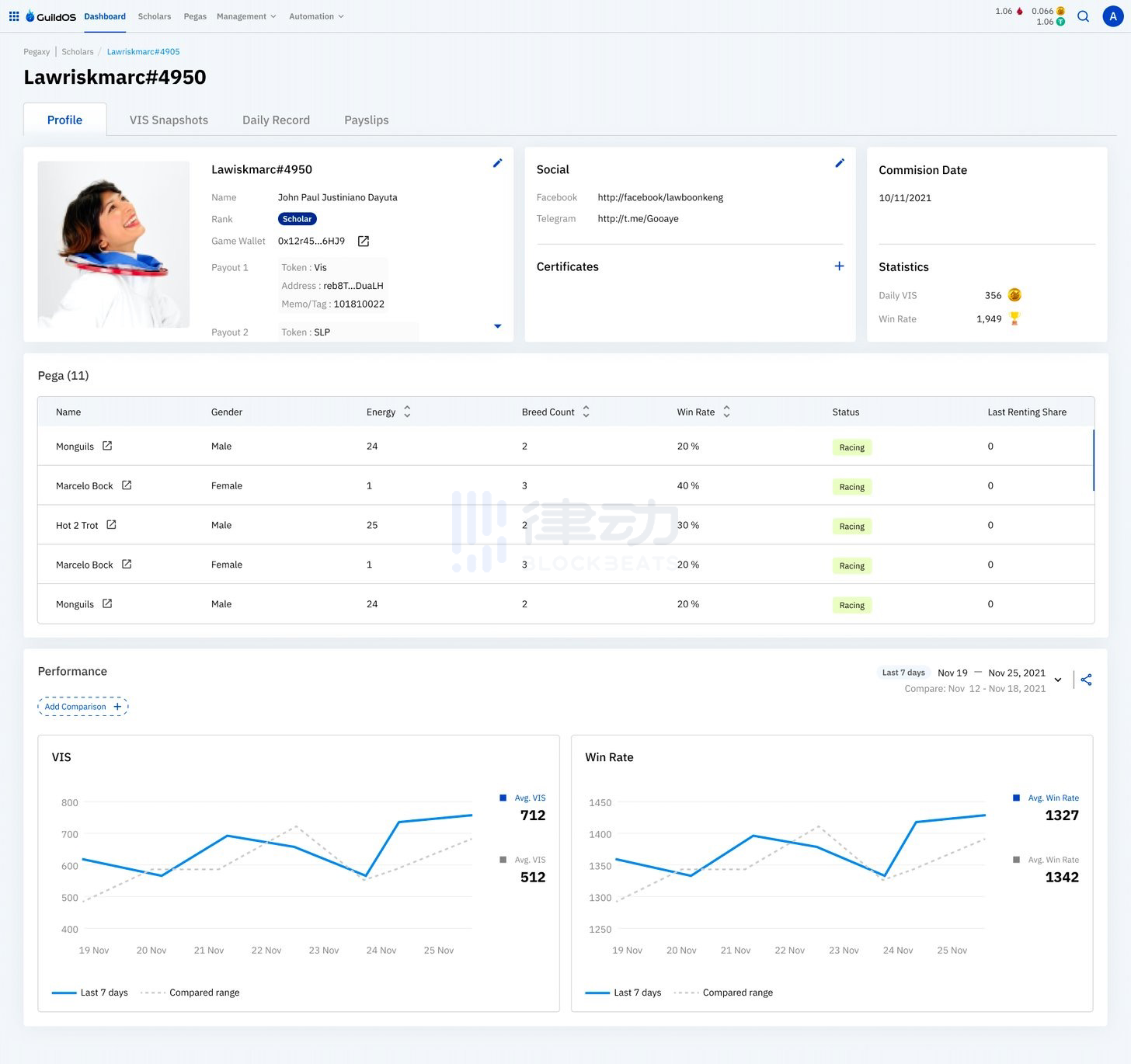Screen dimensions: 1131x1064
Task: Sort table by Energy column
Action: coord(407,412)
